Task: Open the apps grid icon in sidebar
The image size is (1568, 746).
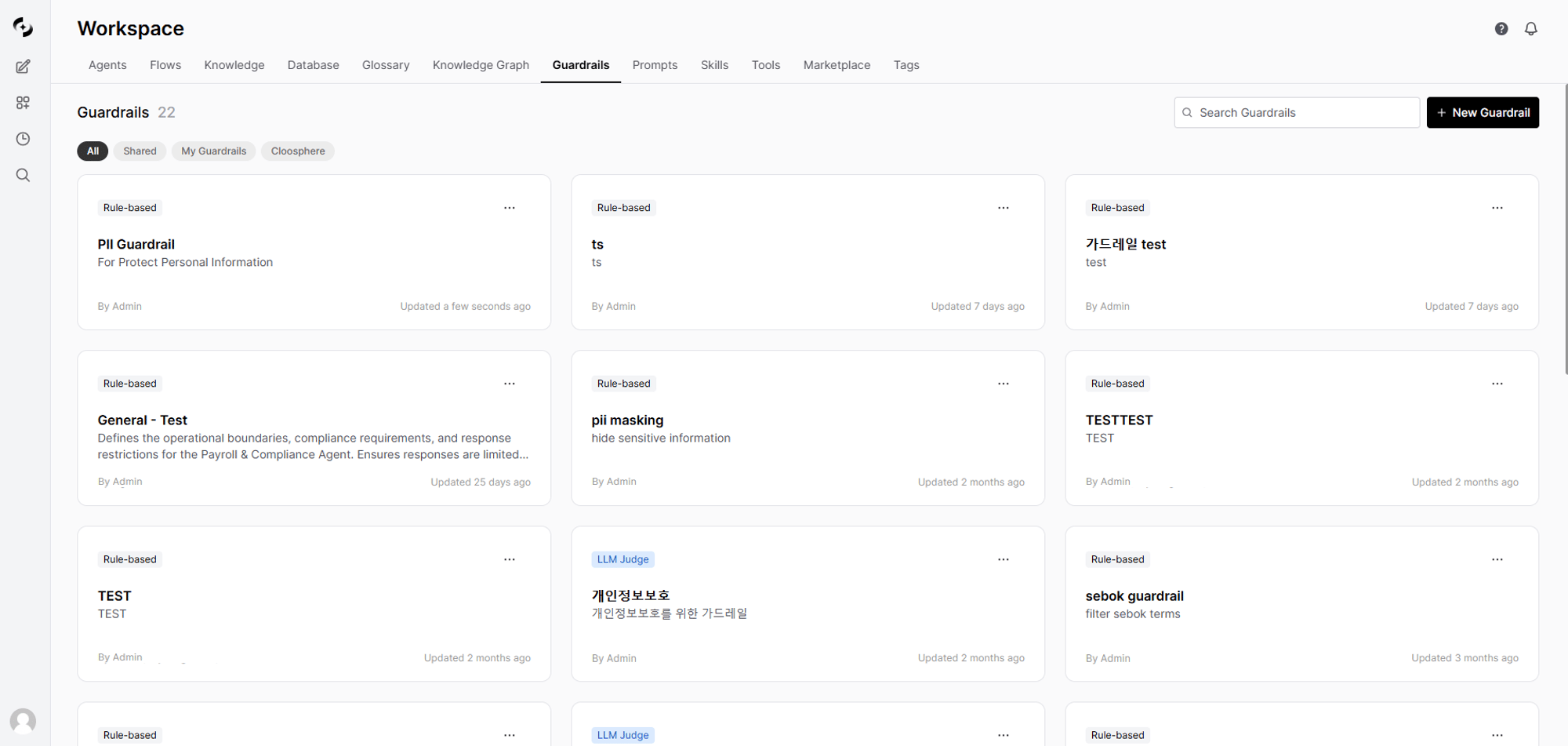Action: (x=23, y=103)
